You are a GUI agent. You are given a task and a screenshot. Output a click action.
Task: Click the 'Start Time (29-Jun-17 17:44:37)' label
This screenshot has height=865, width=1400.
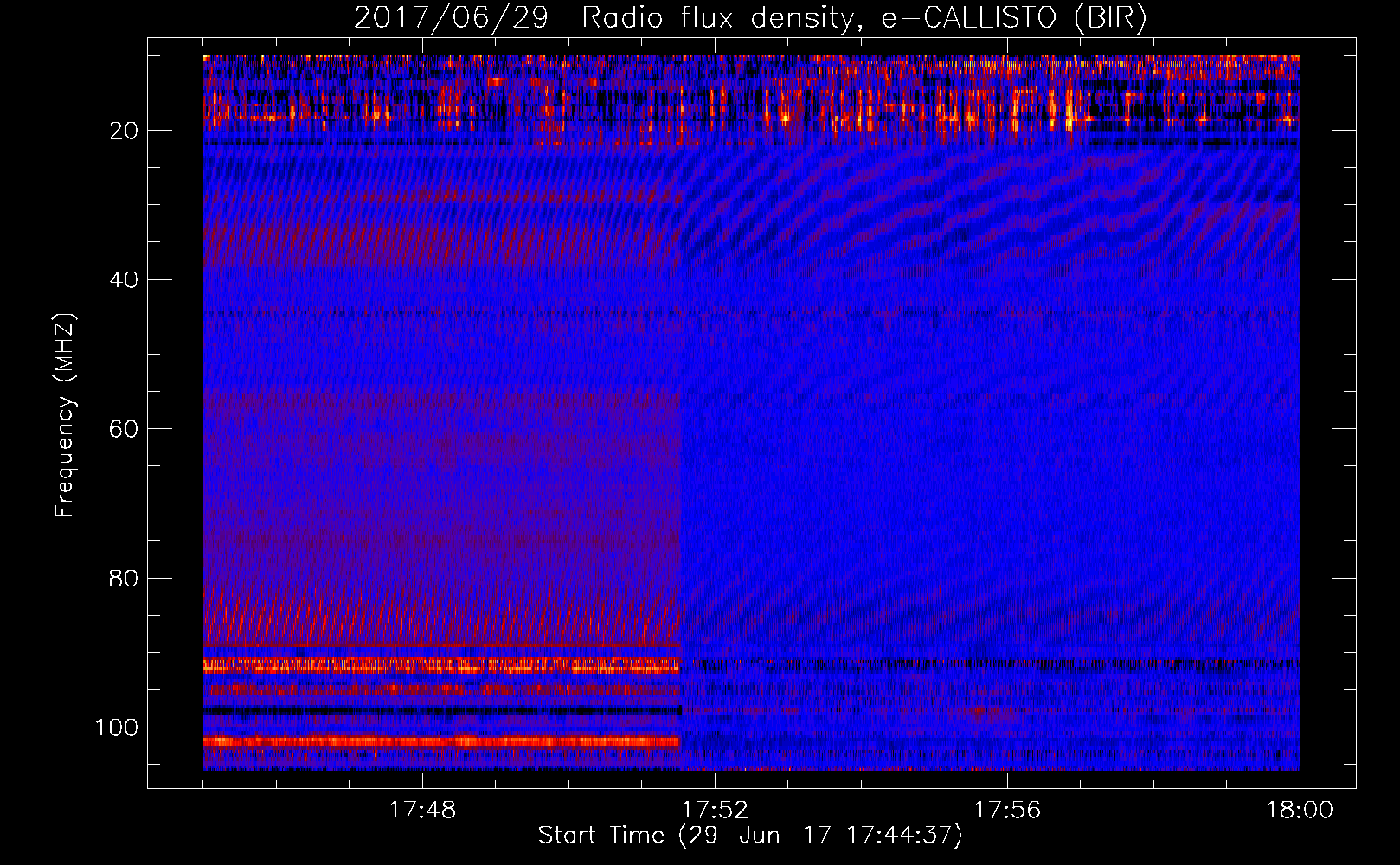(x=750, y=836)
